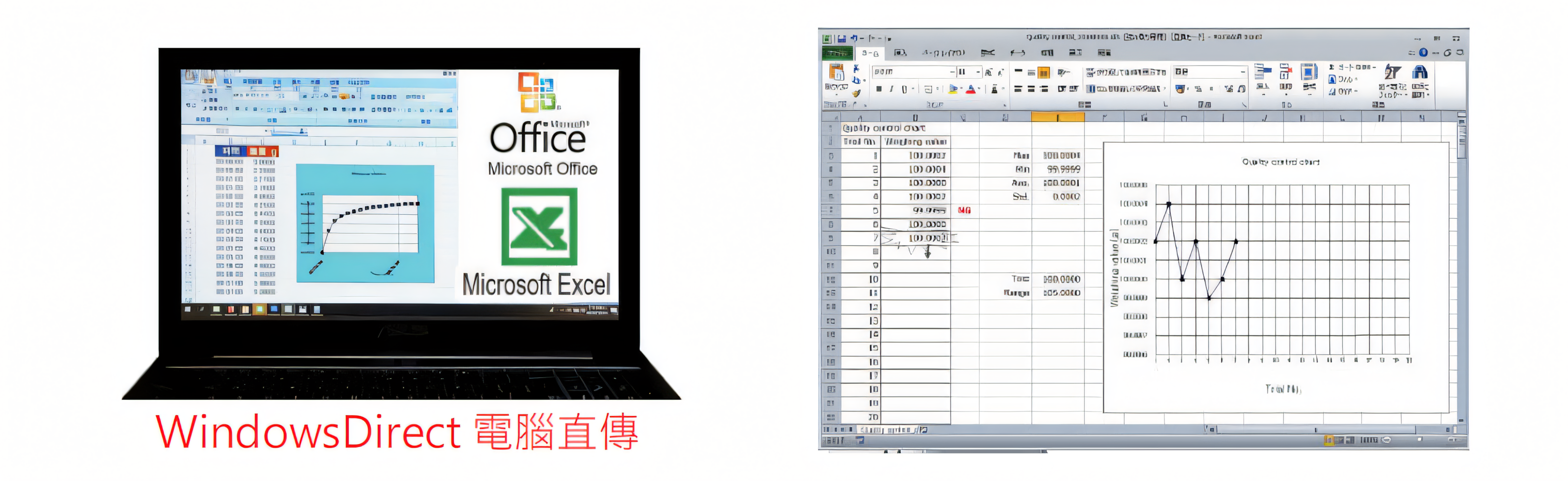Open the green File tab
Viewport: 1568px width, 481px height.
coord(837,54)
